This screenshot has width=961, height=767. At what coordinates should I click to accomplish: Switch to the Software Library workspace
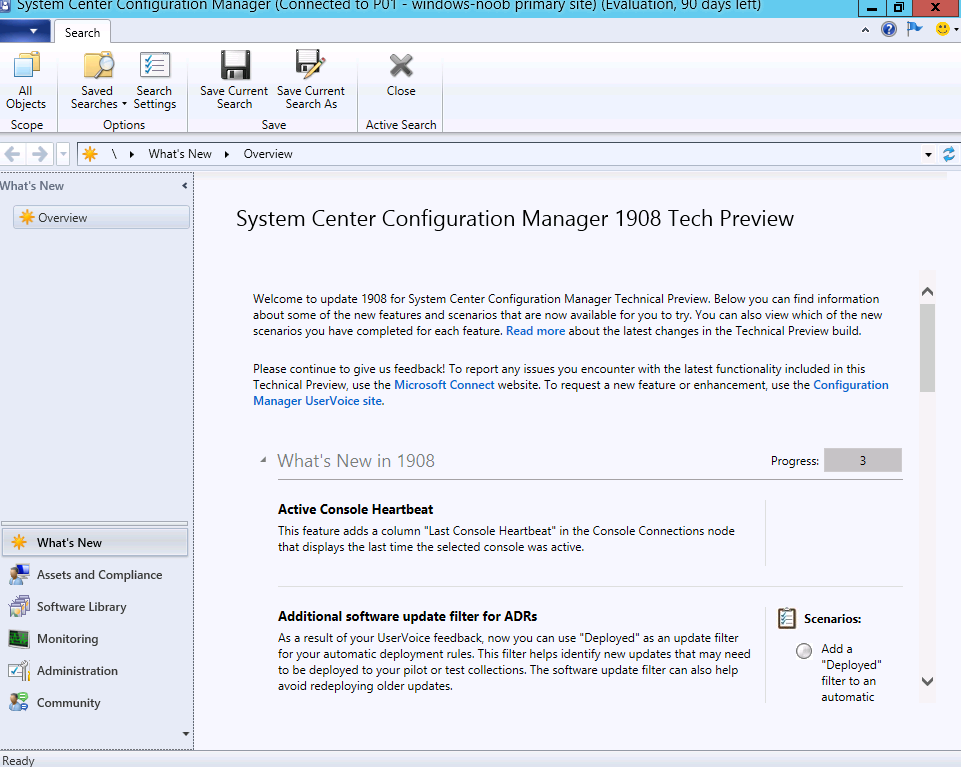[95, 606]
